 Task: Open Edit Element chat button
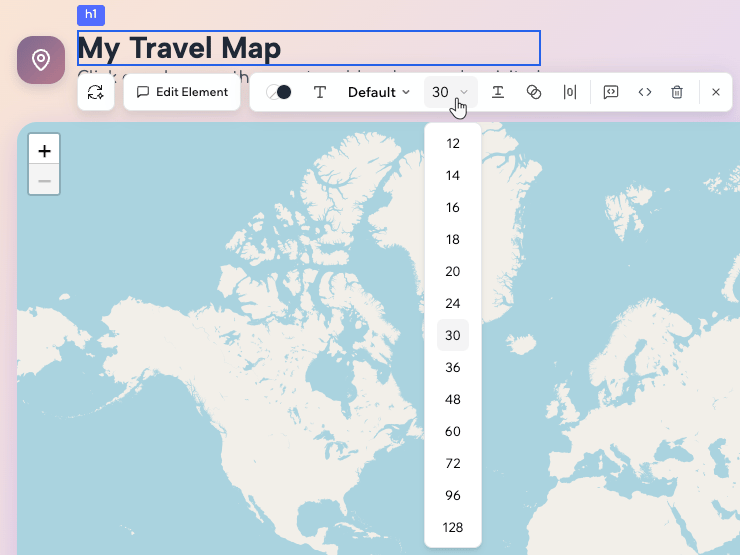coord(182,92)
